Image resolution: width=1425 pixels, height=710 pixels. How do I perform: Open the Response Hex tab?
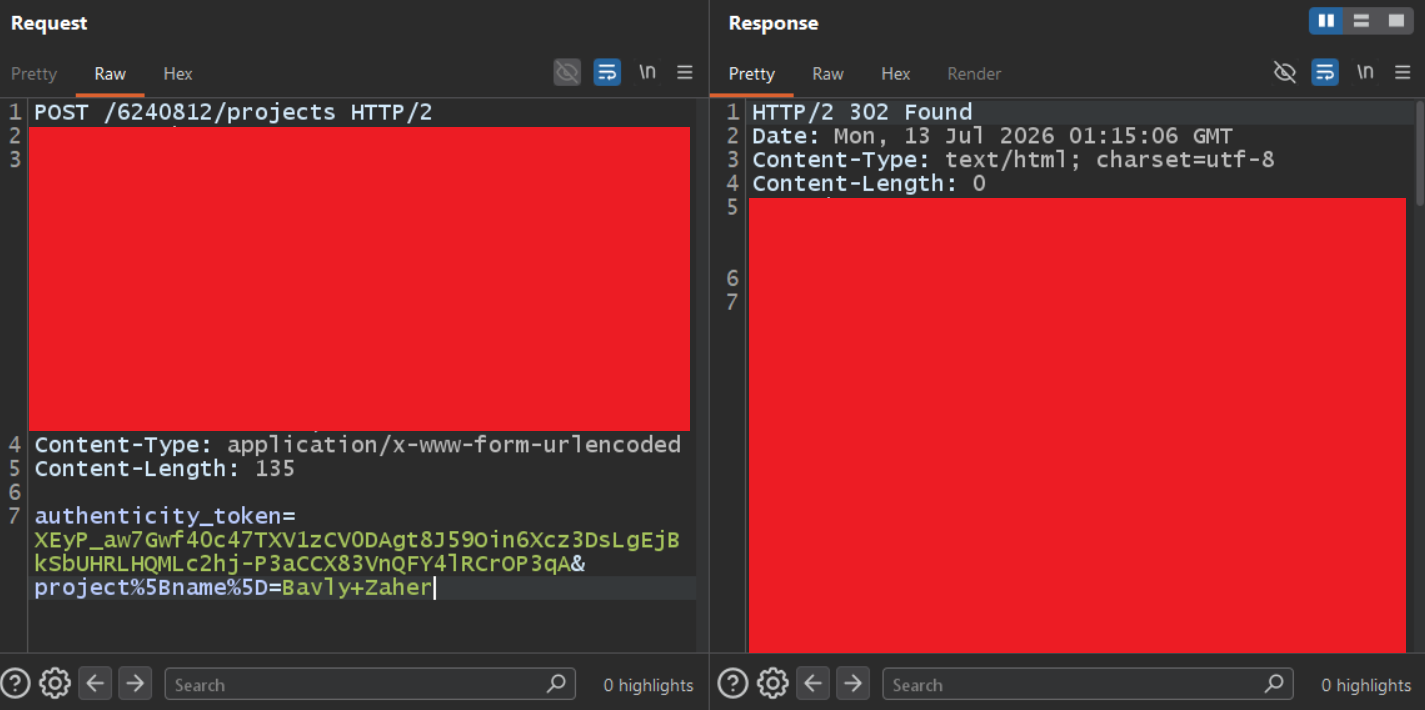click(895, 73)
